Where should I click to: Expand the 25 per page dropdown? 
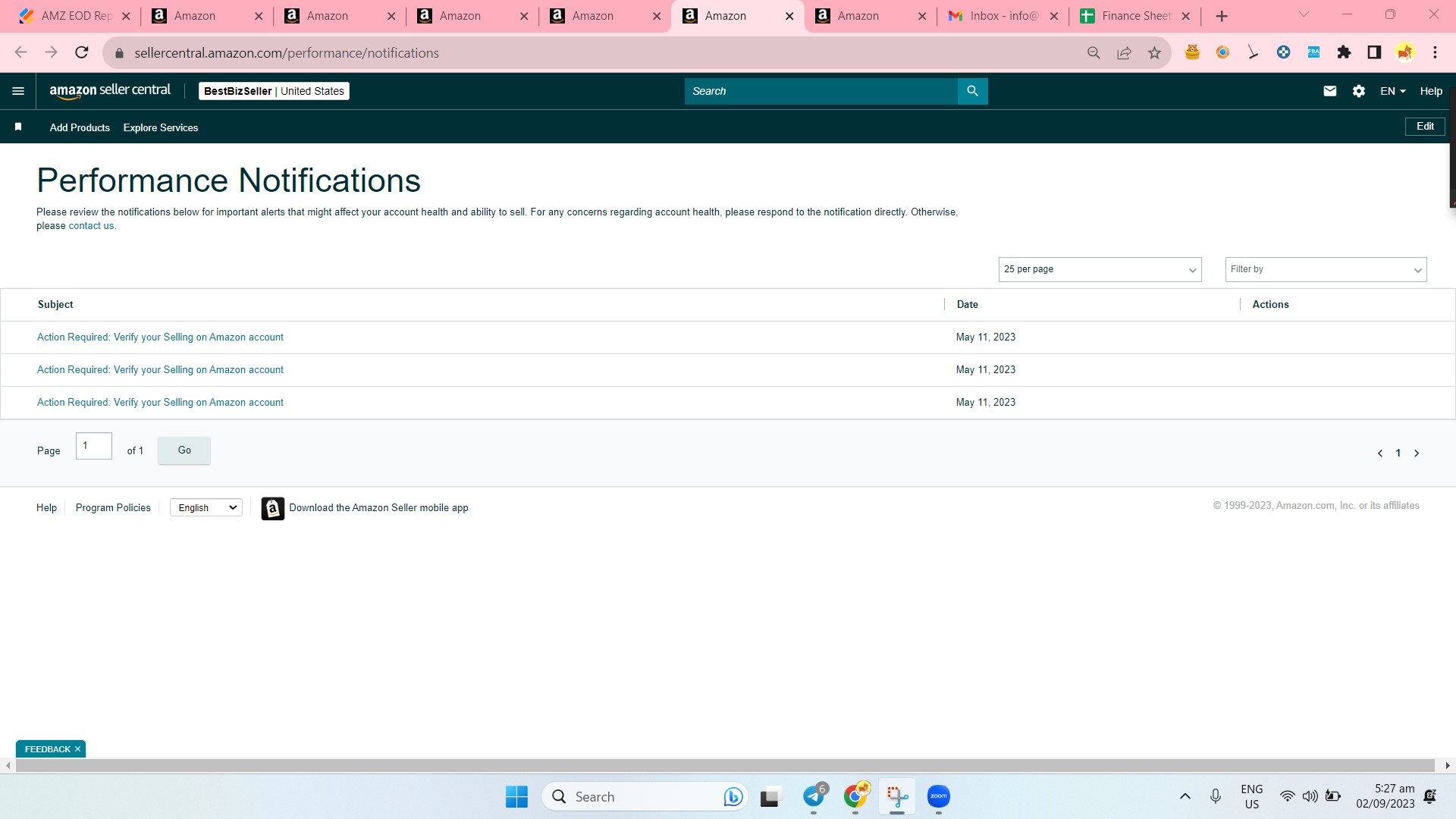click(1100, 269)
